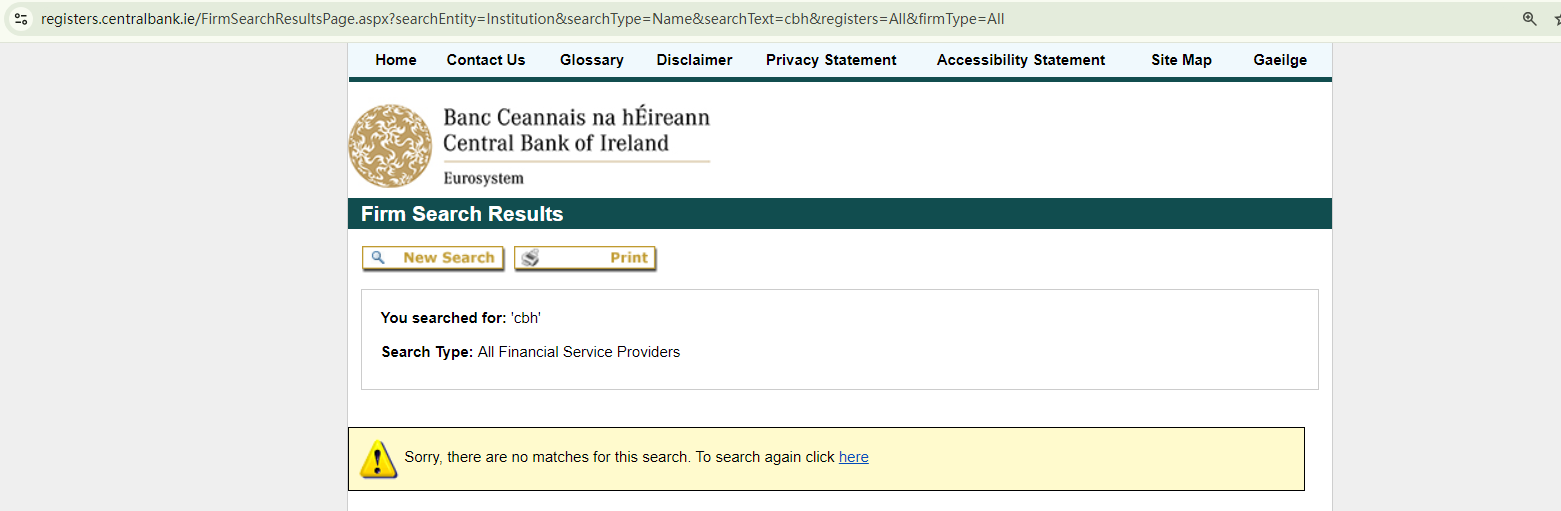Click the Central Bank of Ireland emblem logo
This screenshot has width=1561, height=511.
coord(390,146)
